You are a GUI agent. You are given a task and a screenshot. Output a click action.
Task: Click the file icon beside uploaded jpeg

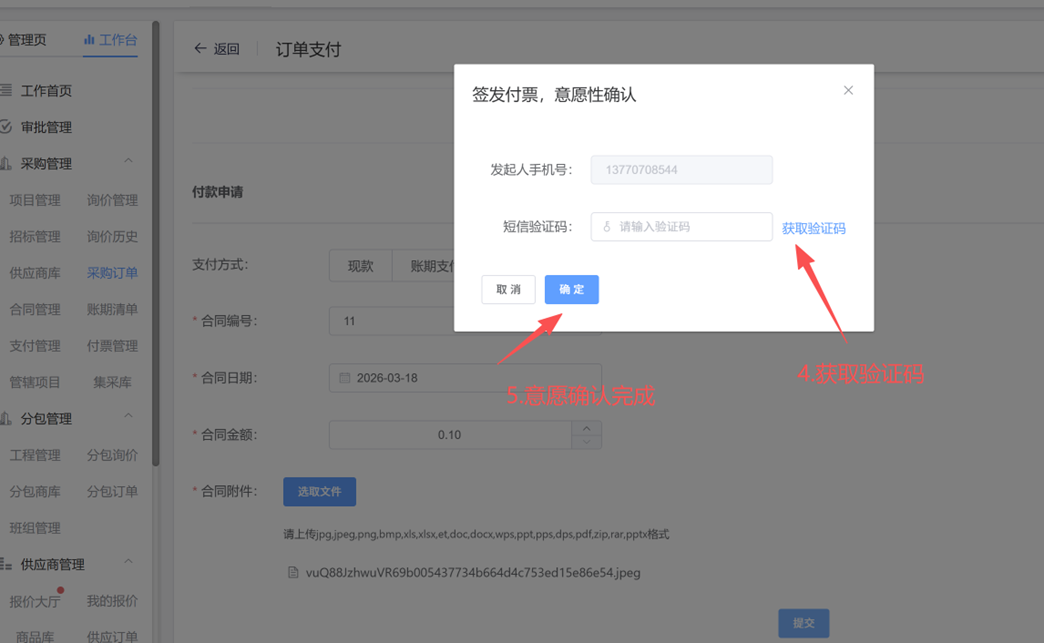[x=293, y=573]
